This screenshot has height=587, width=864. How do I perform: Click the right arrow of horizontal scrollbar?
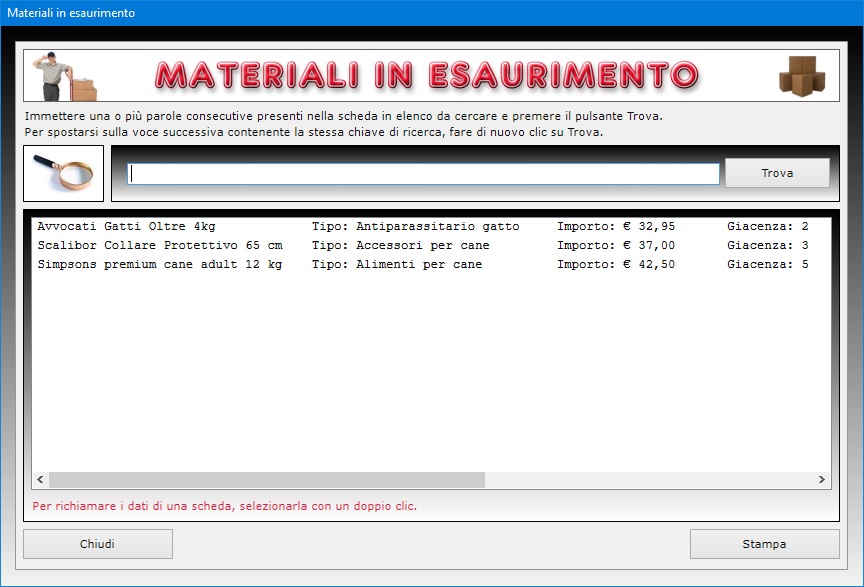point(822,480)
